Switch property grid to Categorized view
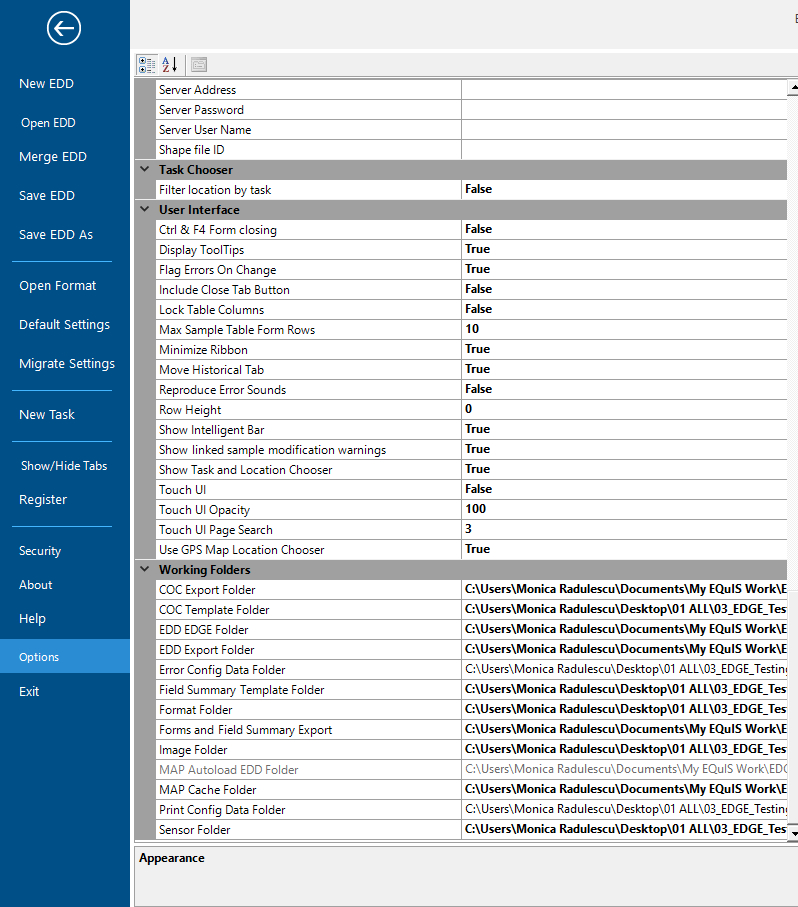Viewport: 798px width, 907px height. click(147, 65)
